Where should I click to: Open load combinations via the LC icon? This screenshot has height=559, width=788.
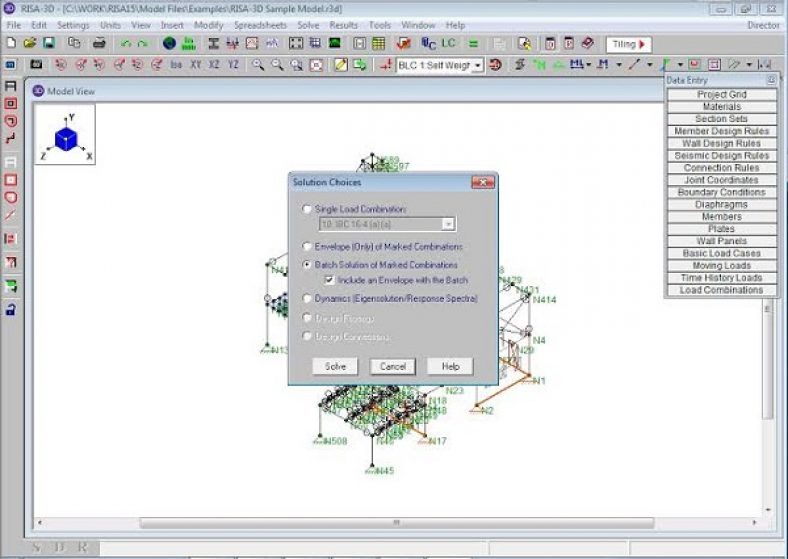[448, 44]
